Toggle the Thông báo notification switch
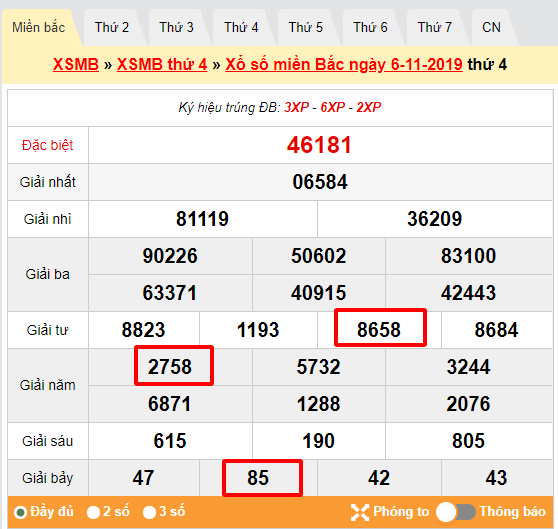 456,512
